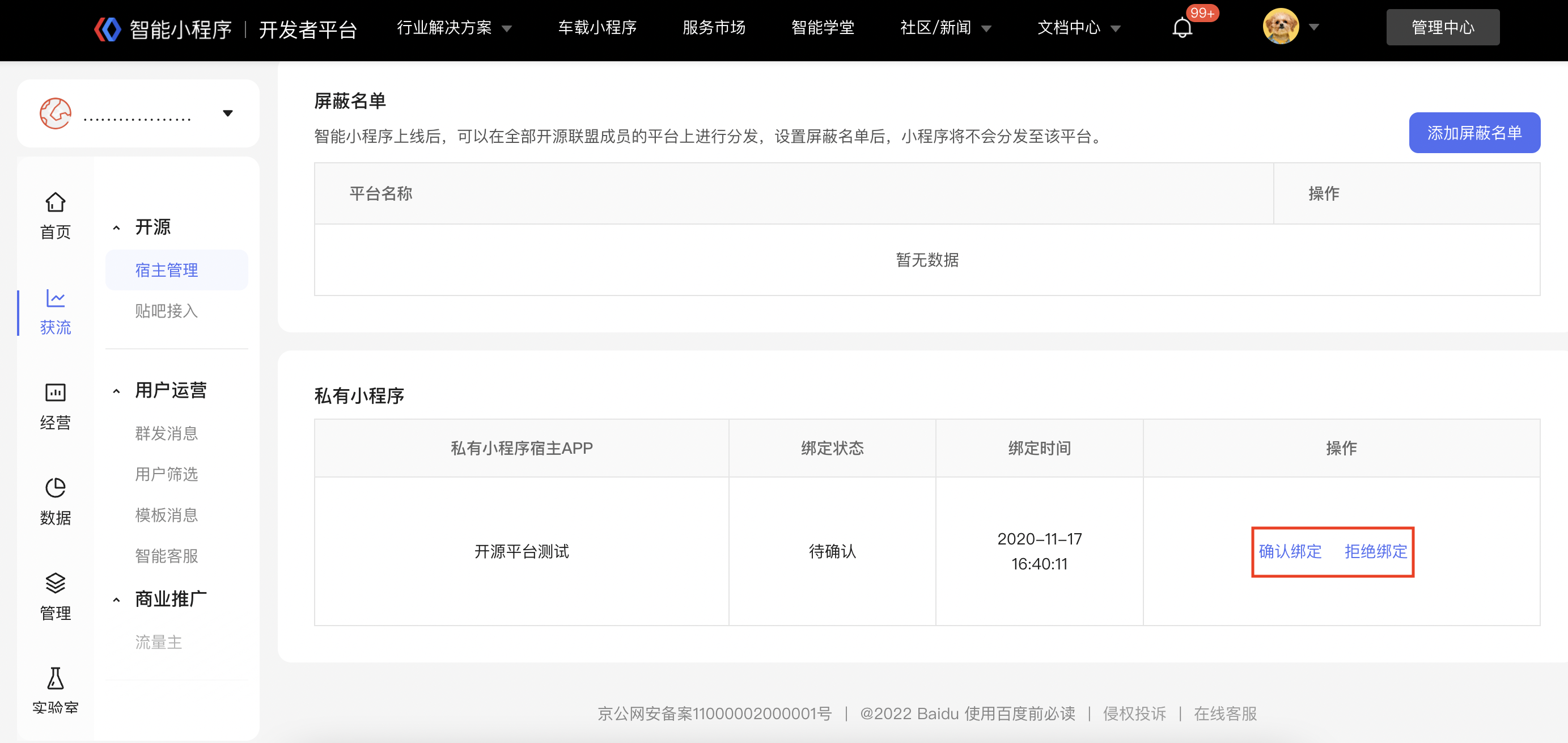Click the 京公网安备案 footer text

714,713
